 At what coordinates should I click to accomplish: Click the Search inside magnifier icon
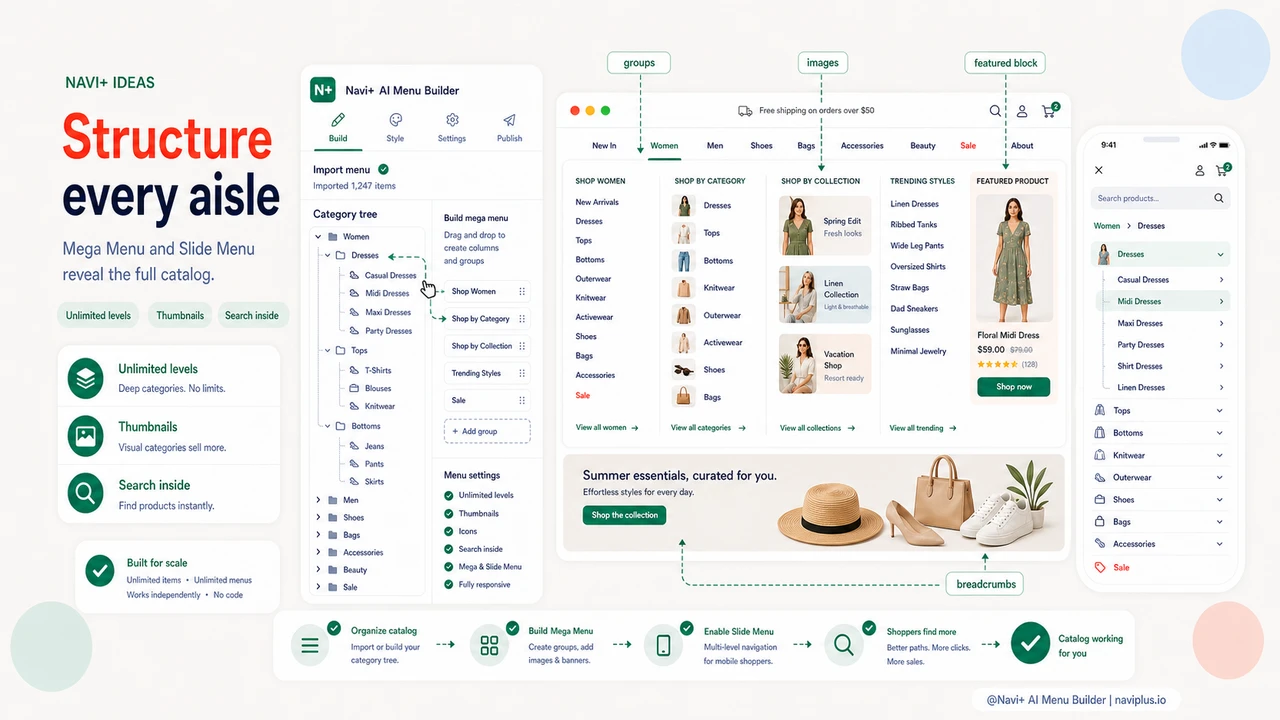[86, 493]
